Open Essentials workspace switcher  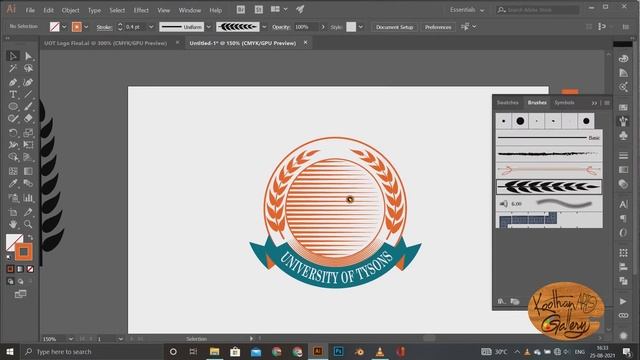point(467,10)
